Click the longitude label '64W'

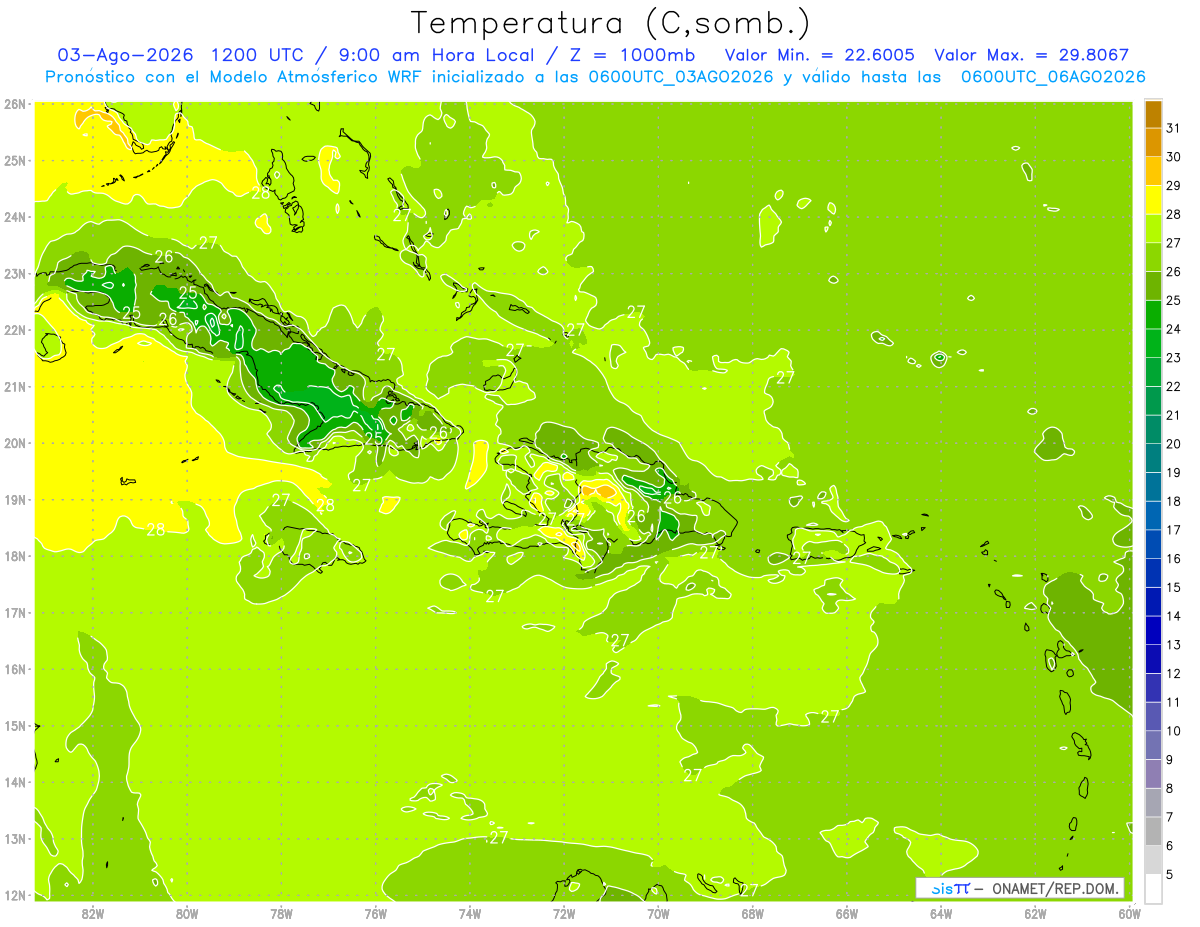tap(941, 913)
